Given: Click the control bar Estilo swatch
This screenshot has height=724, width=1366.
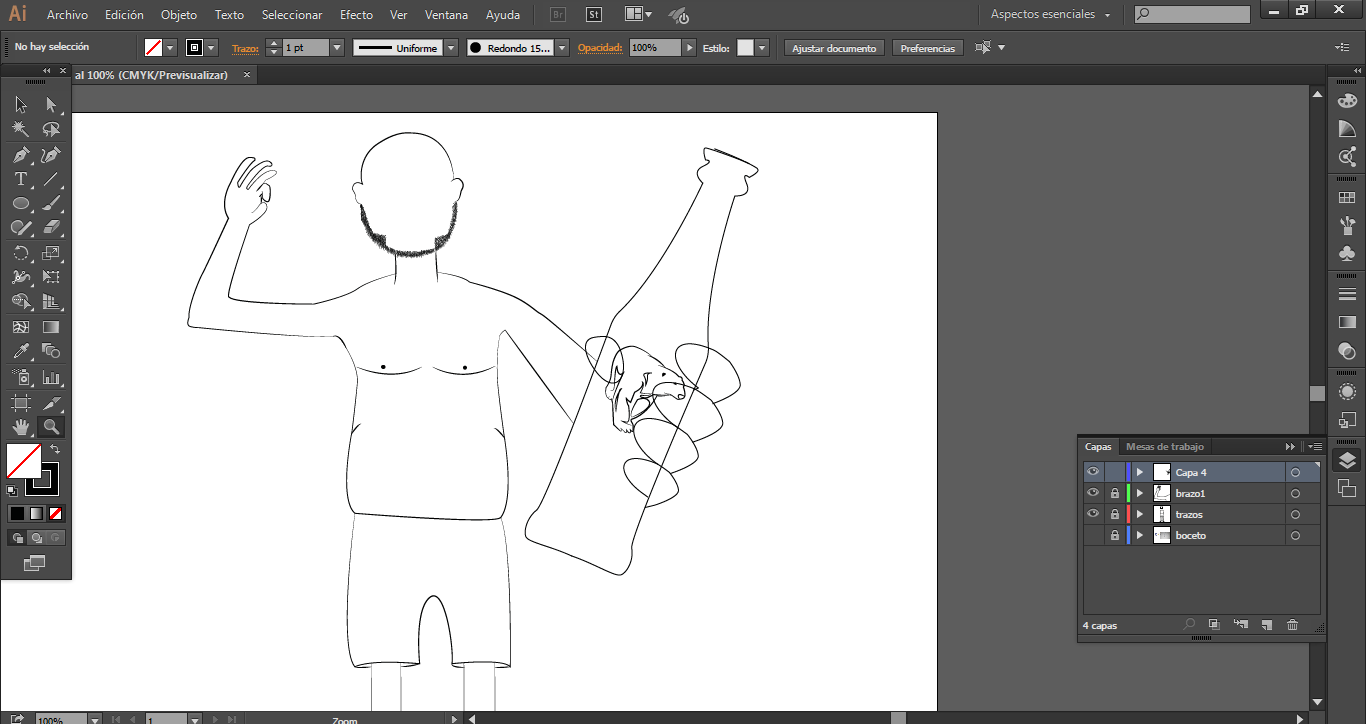Looking at the screenshot, I should [745, 48].
